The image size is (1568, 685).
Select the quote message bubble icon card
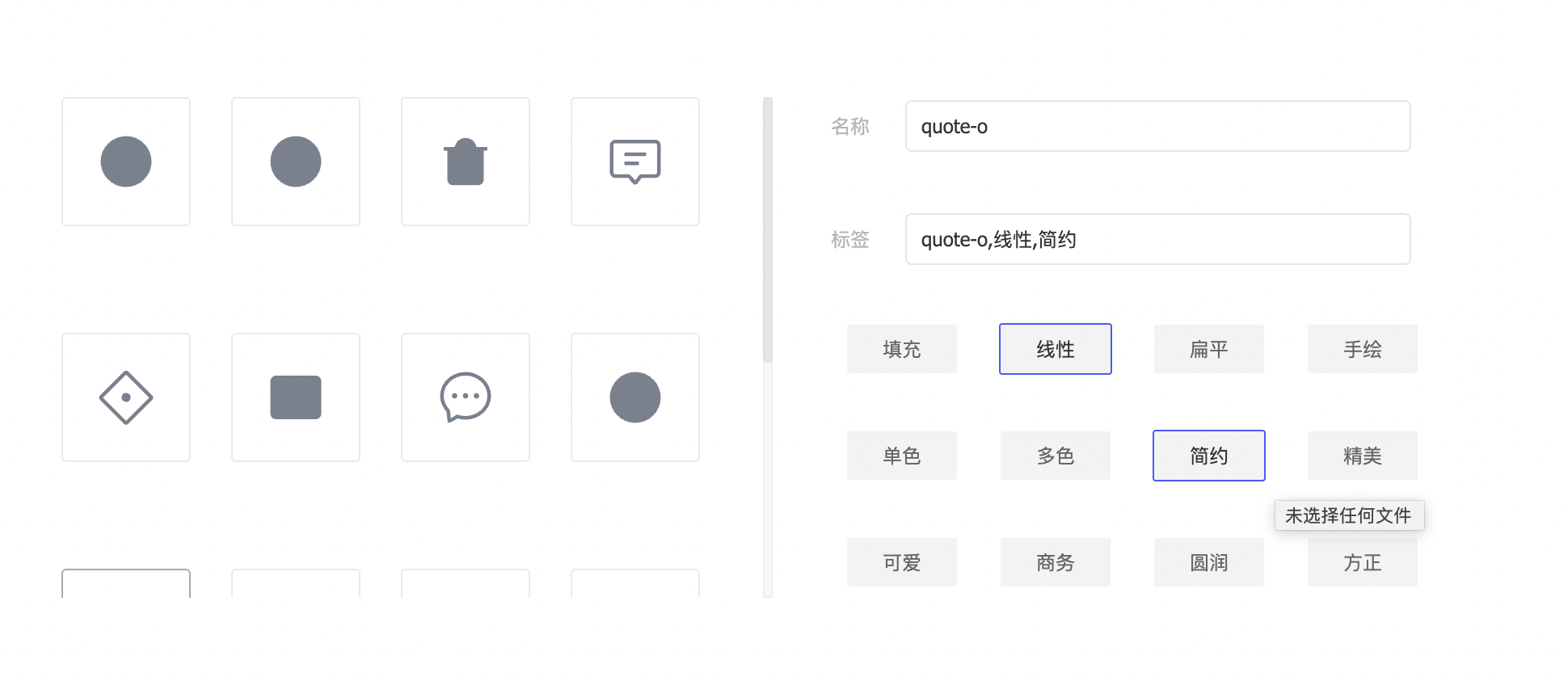pos(635,162)
